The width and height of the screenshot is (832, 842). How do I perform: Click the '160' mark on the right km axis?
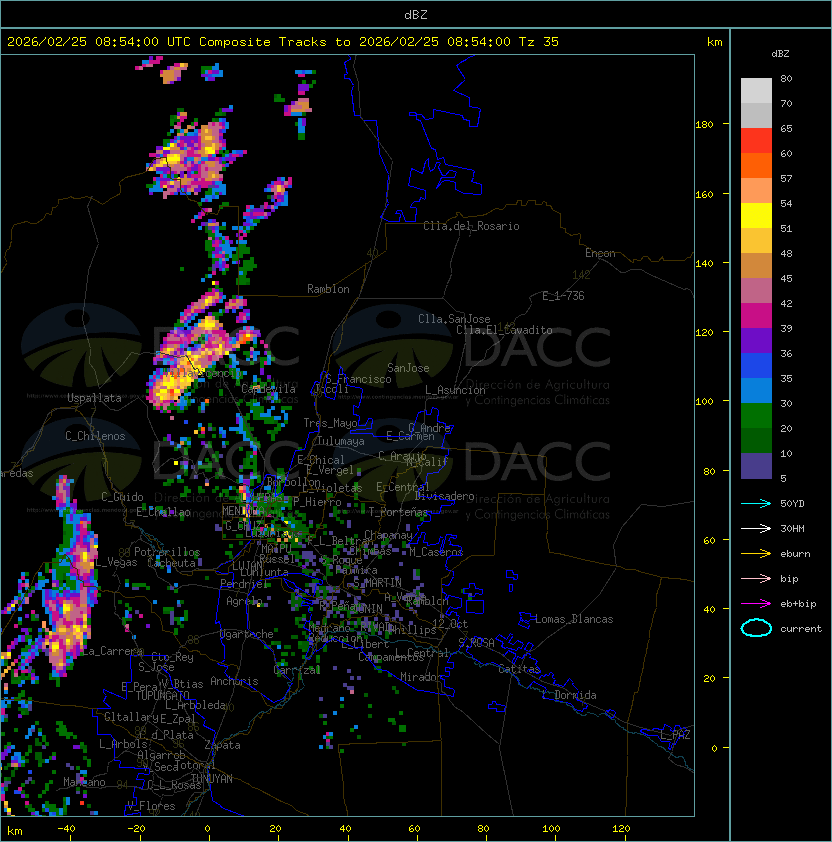704,194
